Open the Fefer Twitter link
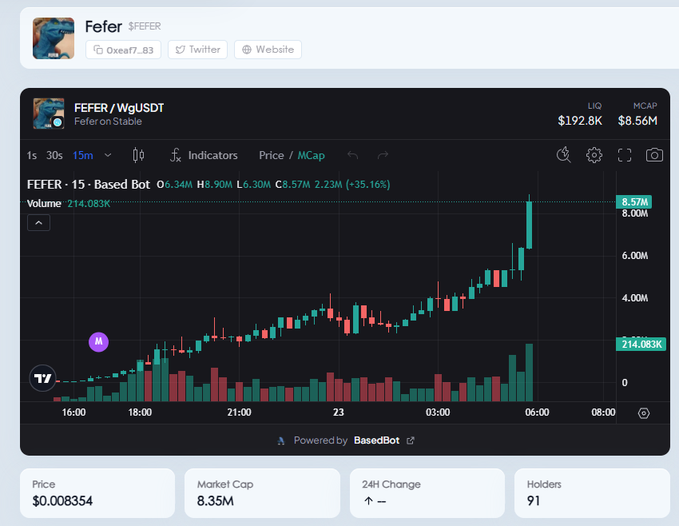Viewport: 679px width, 526px height. click(197, 50)
